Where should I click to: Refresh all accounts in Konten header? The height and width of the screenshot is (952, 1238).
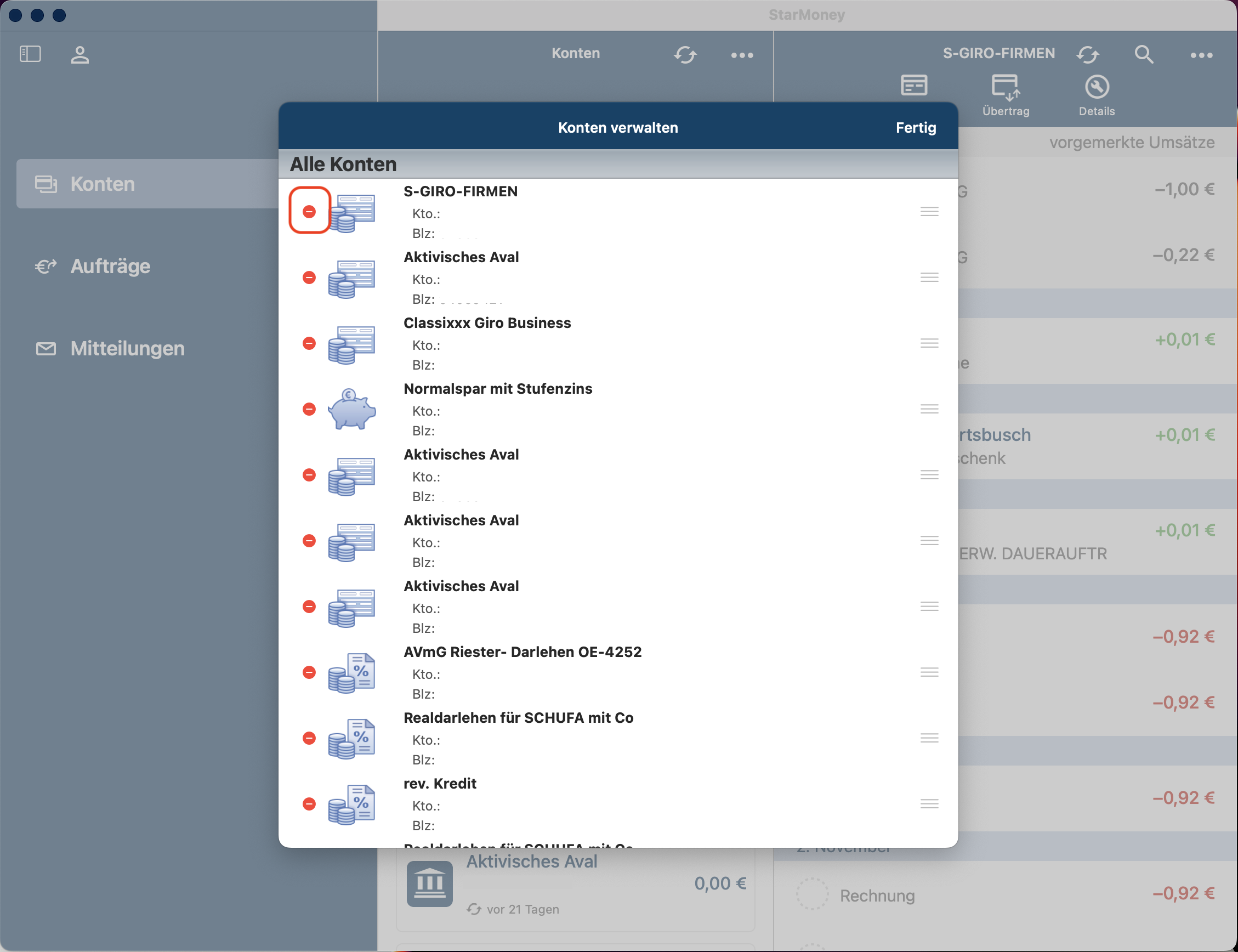click(x=685, y=55)
